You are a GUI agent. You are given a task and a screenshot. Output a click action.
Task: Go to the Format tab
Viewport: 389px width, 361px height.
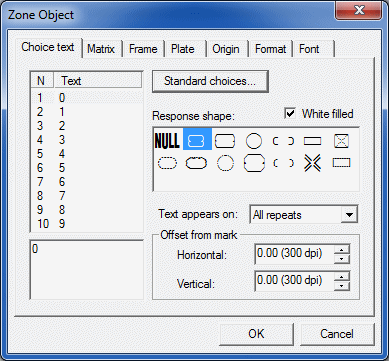[x=270, y=49]
